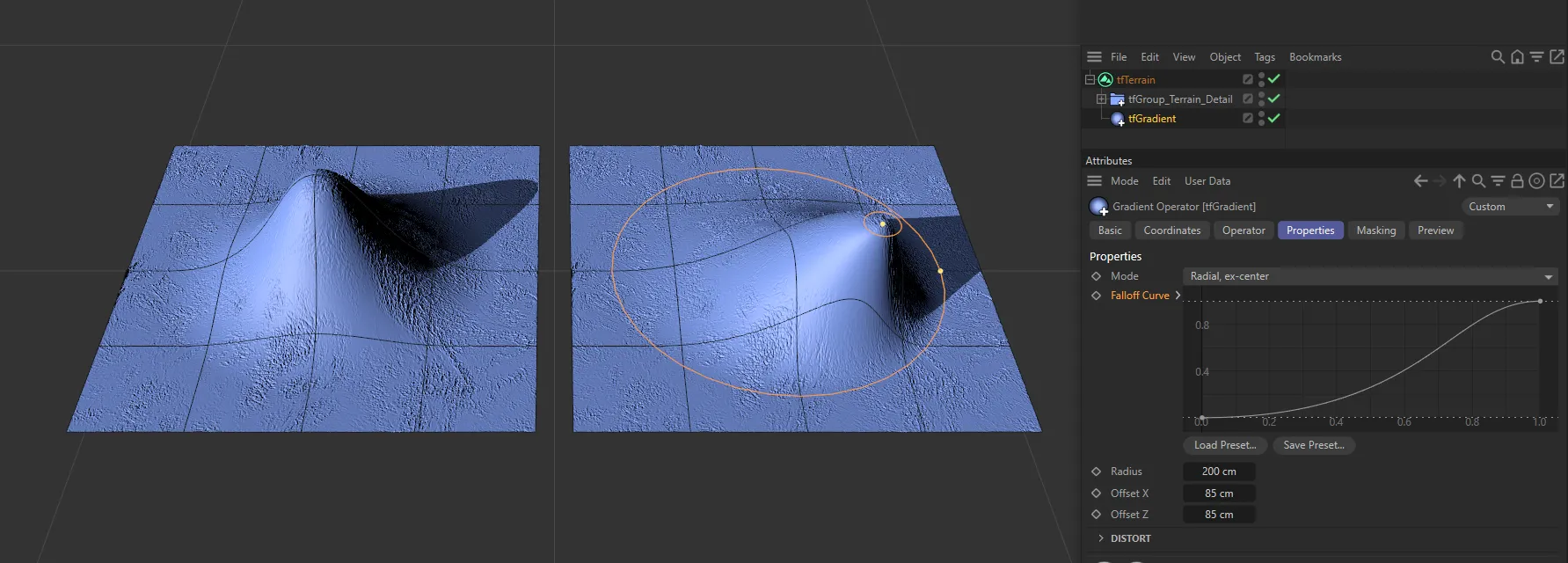This screenshot has height=563, width=1568.
Task: Click keyframe diamond next to Offset X
Action: click(x=1096, y=494)
